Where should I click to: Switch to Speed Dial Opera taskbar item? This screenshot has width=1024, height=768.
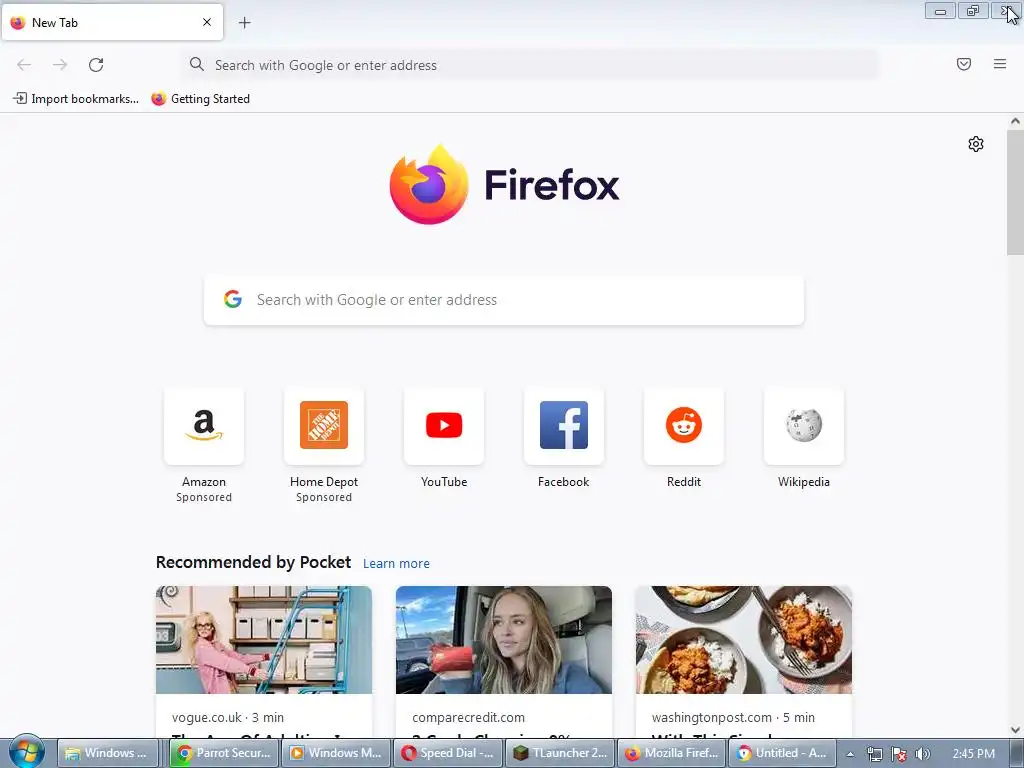(x=448, y=753)
